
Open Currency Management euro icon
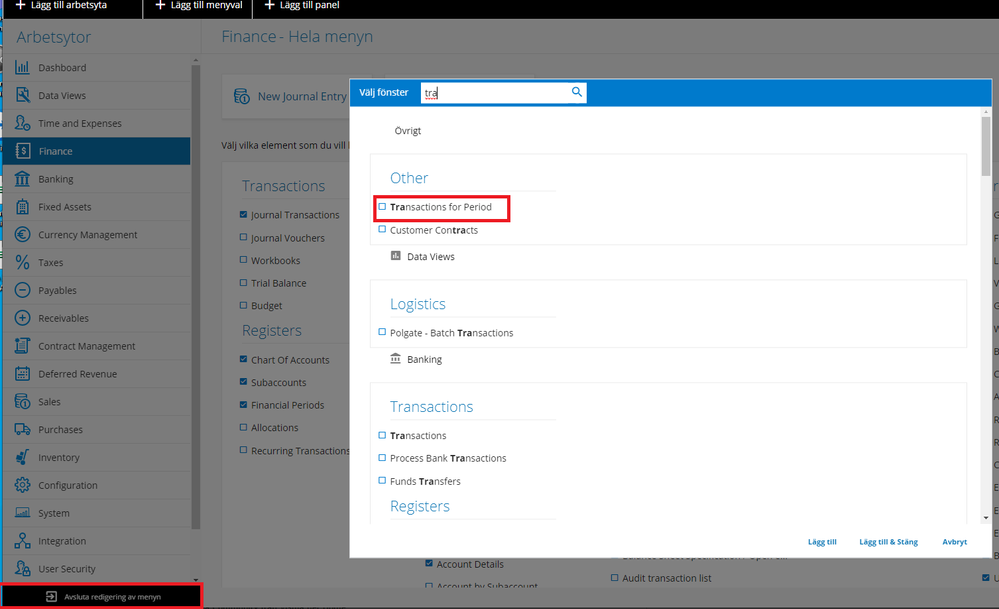[22, 234]
